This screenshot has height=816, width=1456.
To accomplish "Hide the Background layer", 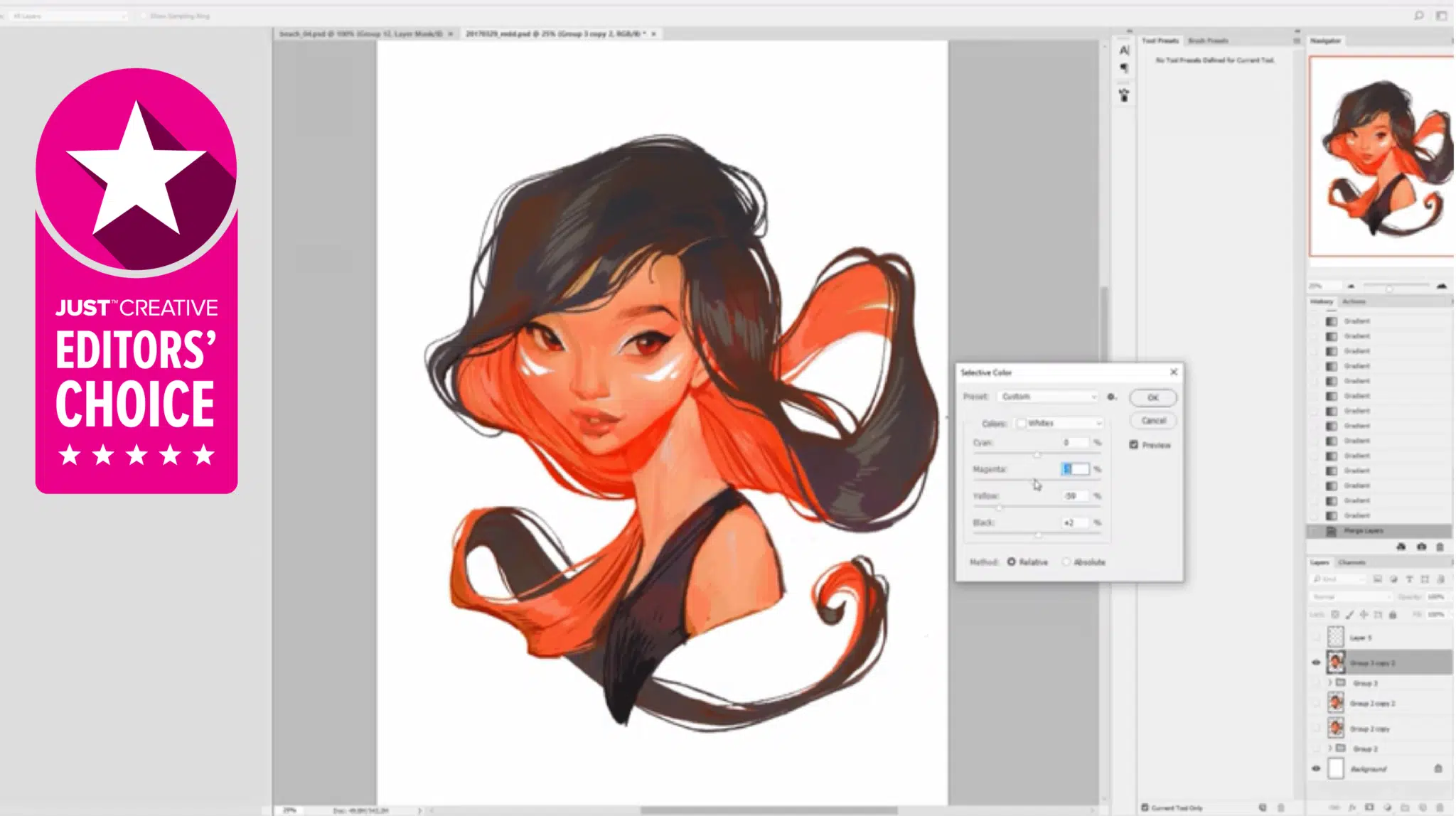I will (x=1316, y=768).
